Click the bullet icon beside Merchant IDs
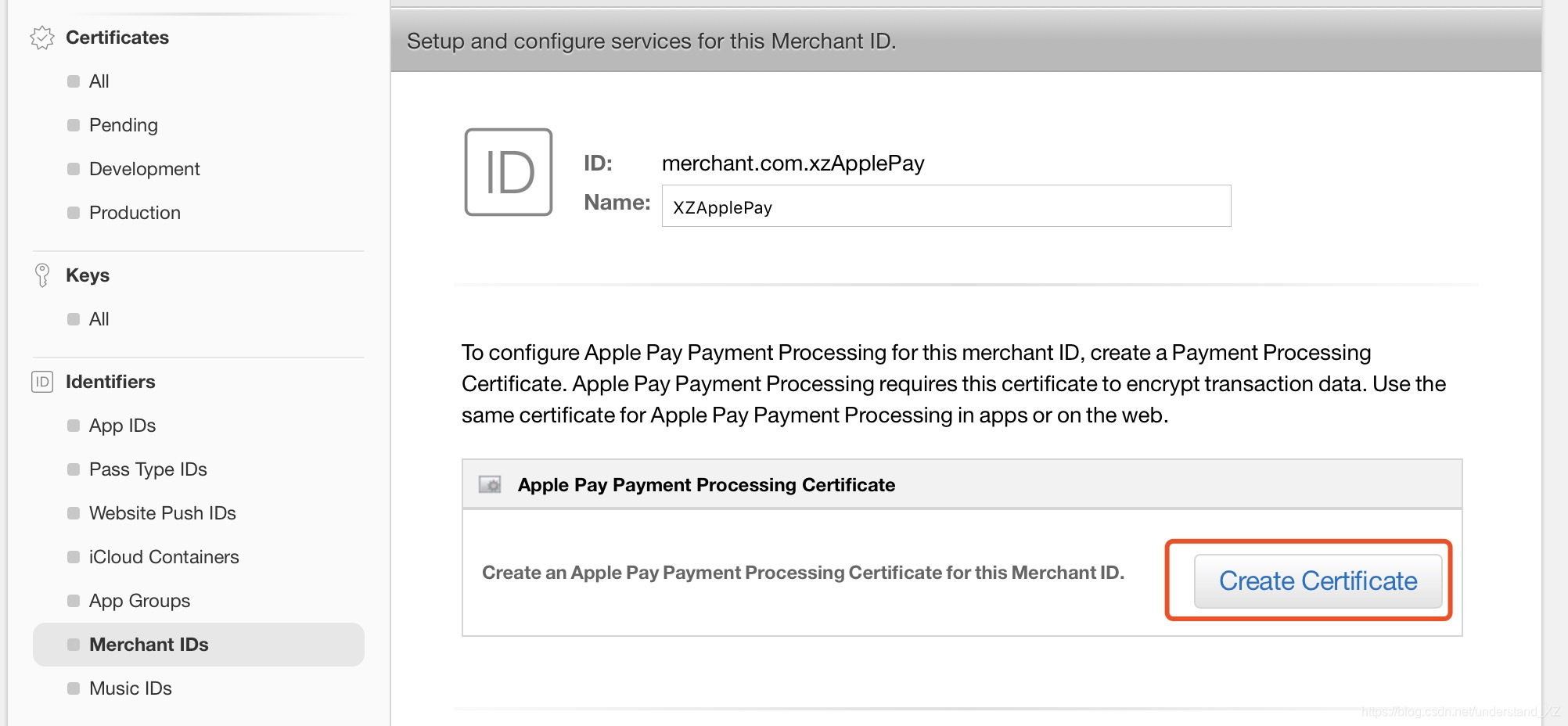The height and width of the screenshot is (726, 1568). tap(74, 645)
